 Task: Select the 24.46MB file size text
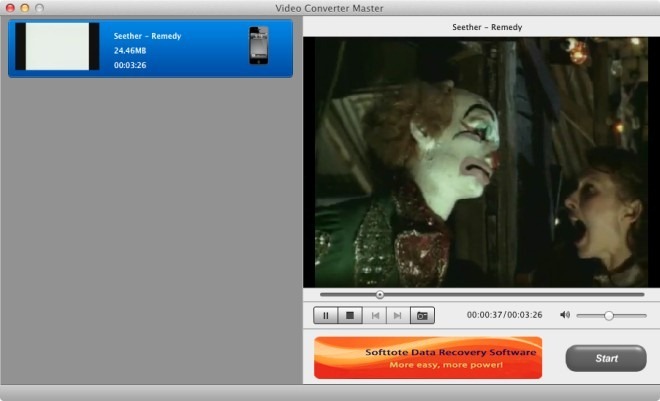coord(130,50)
